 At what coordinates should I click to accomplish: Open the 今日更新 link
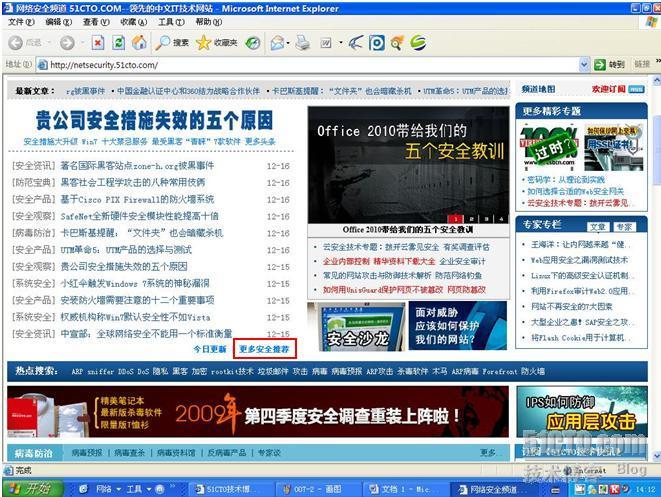click(x=210, y=349)
